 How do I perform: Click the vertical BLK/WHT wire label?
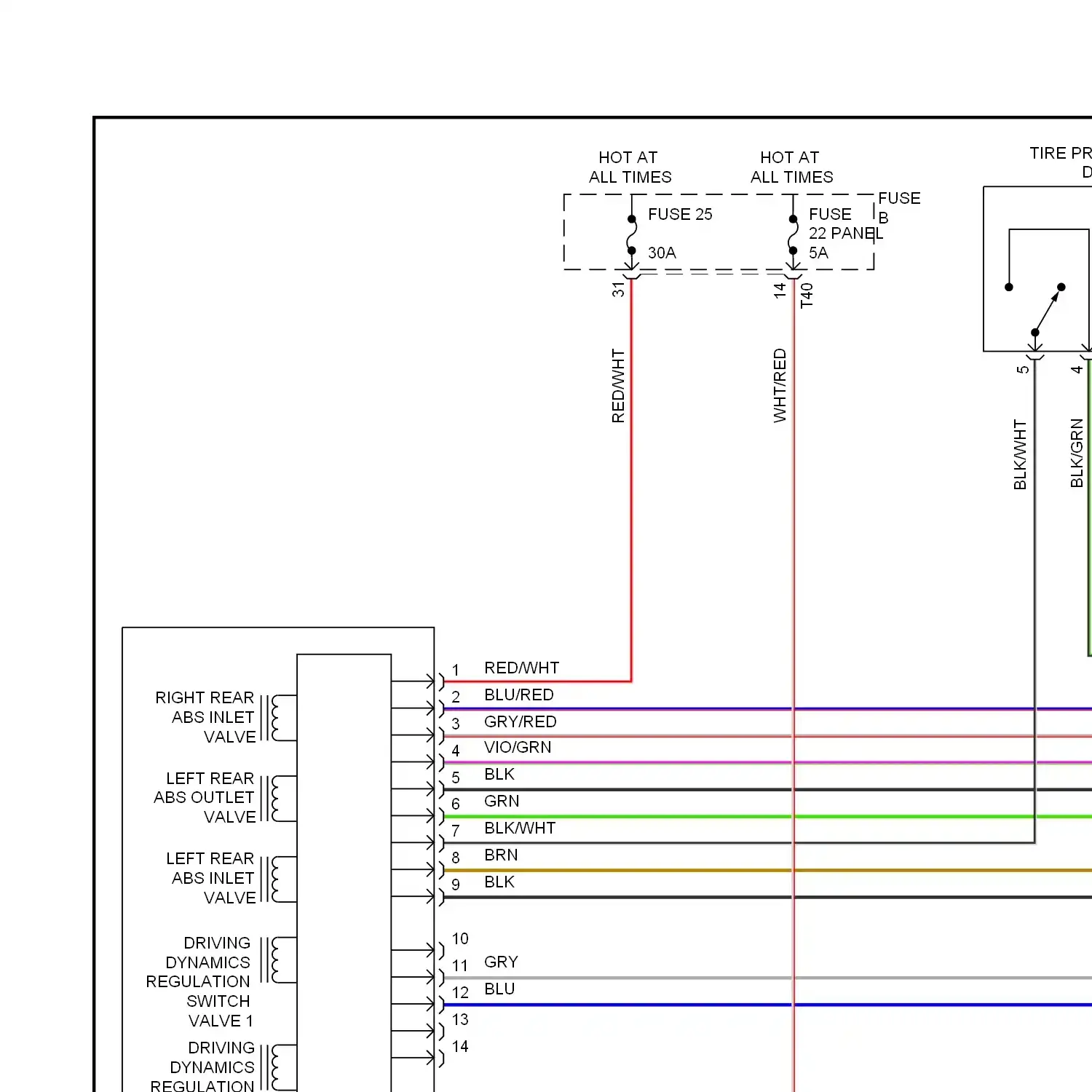(x=1020, y=454)
